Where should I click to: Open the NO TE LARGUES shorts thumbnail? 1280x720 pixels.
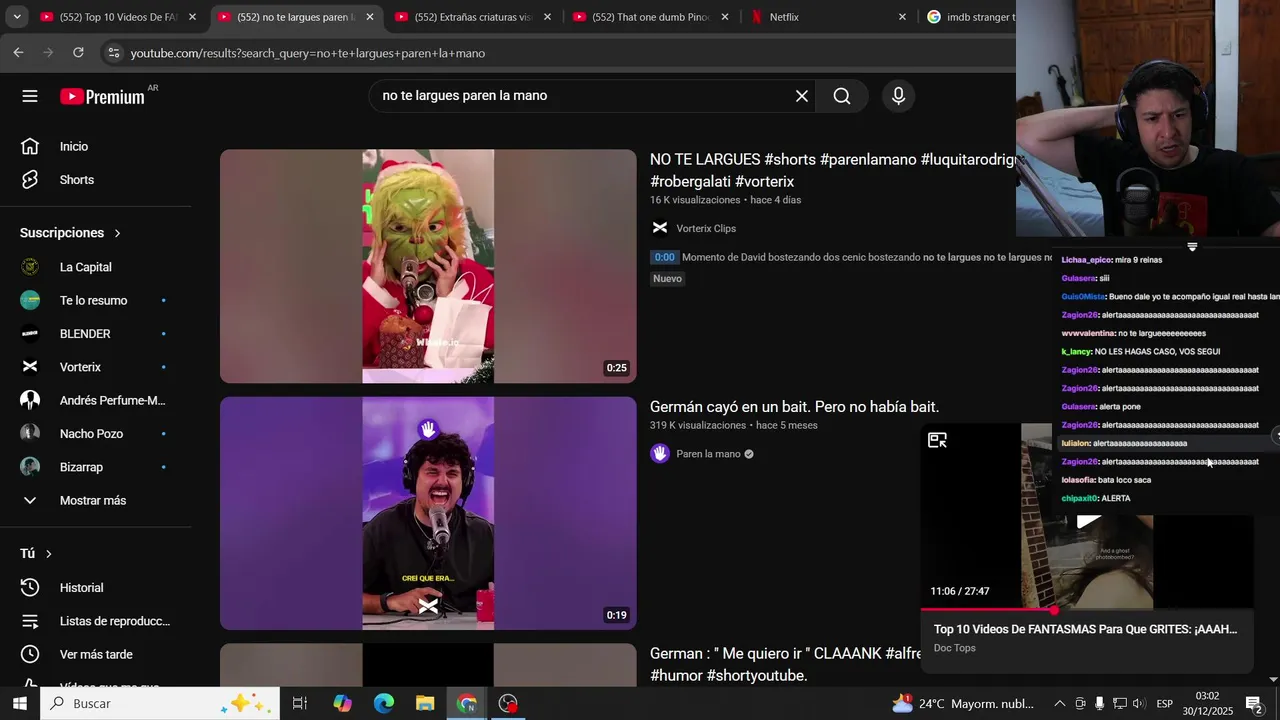tap(428, 266)
